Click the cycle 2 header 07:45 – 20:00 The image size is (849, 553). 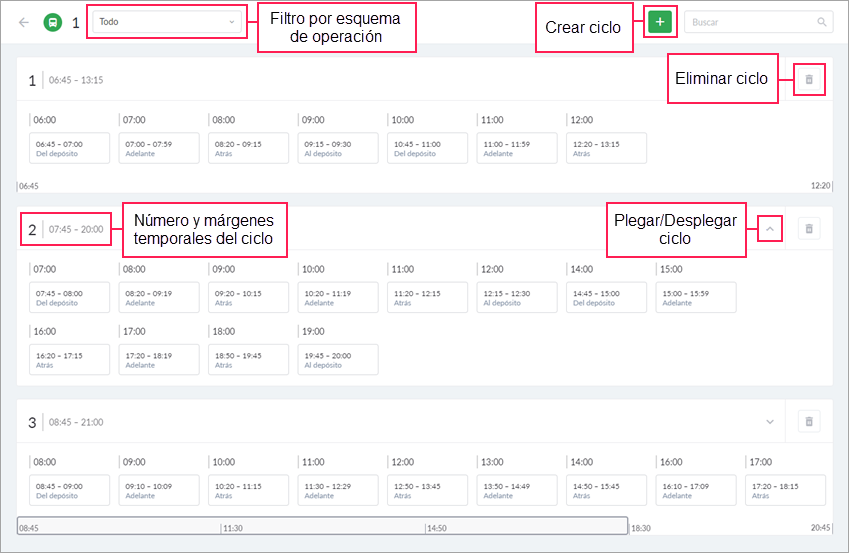click(76, 229)
